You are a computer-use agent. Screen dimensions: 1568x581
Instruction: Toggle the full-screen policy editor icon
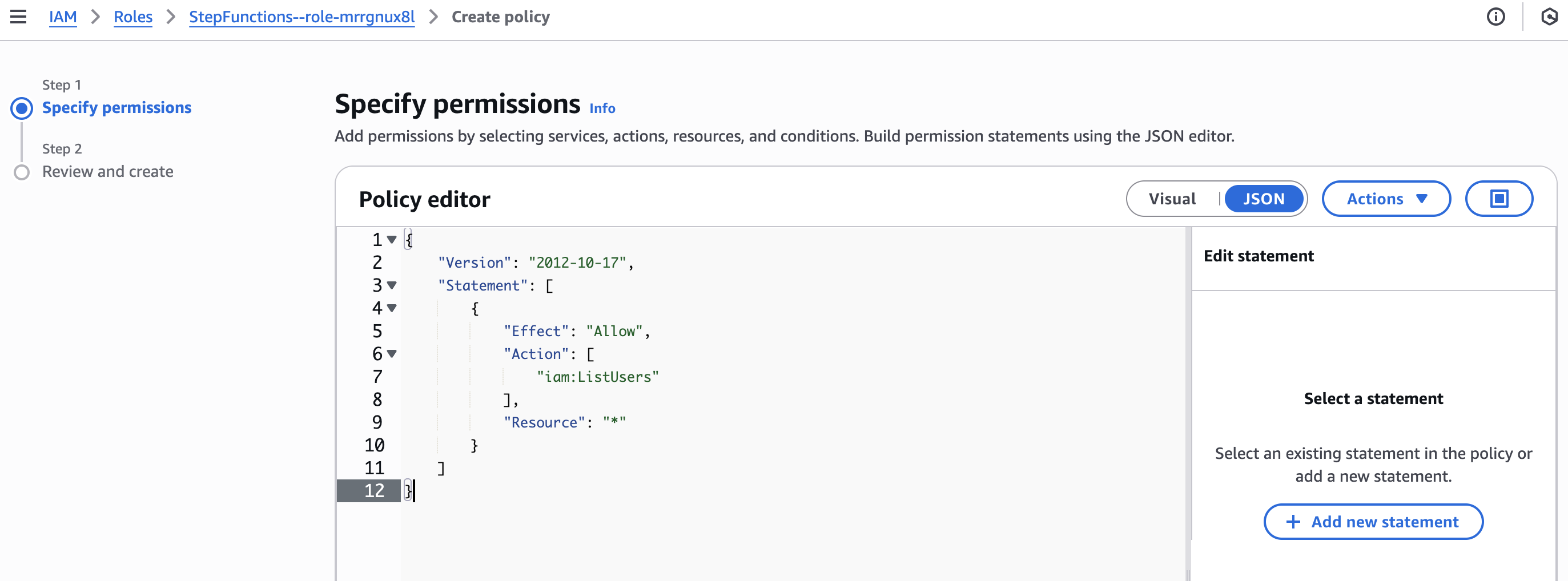1498,199
